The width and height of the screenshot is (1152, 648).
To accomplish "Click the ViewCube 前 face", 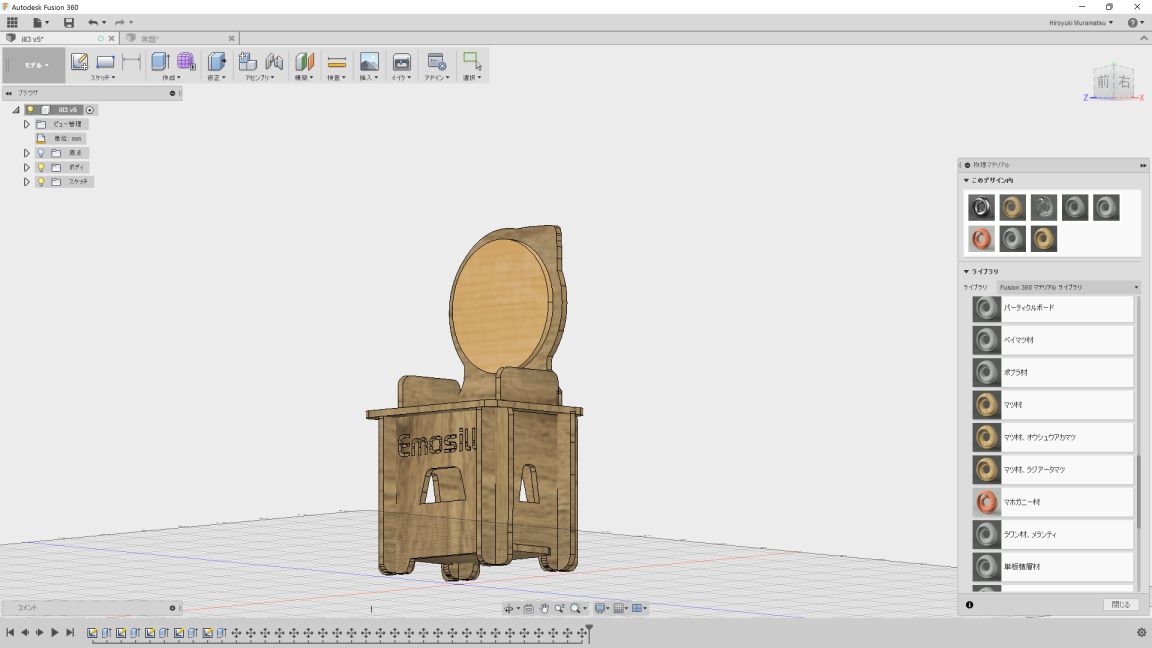I will click(1103, 82).
